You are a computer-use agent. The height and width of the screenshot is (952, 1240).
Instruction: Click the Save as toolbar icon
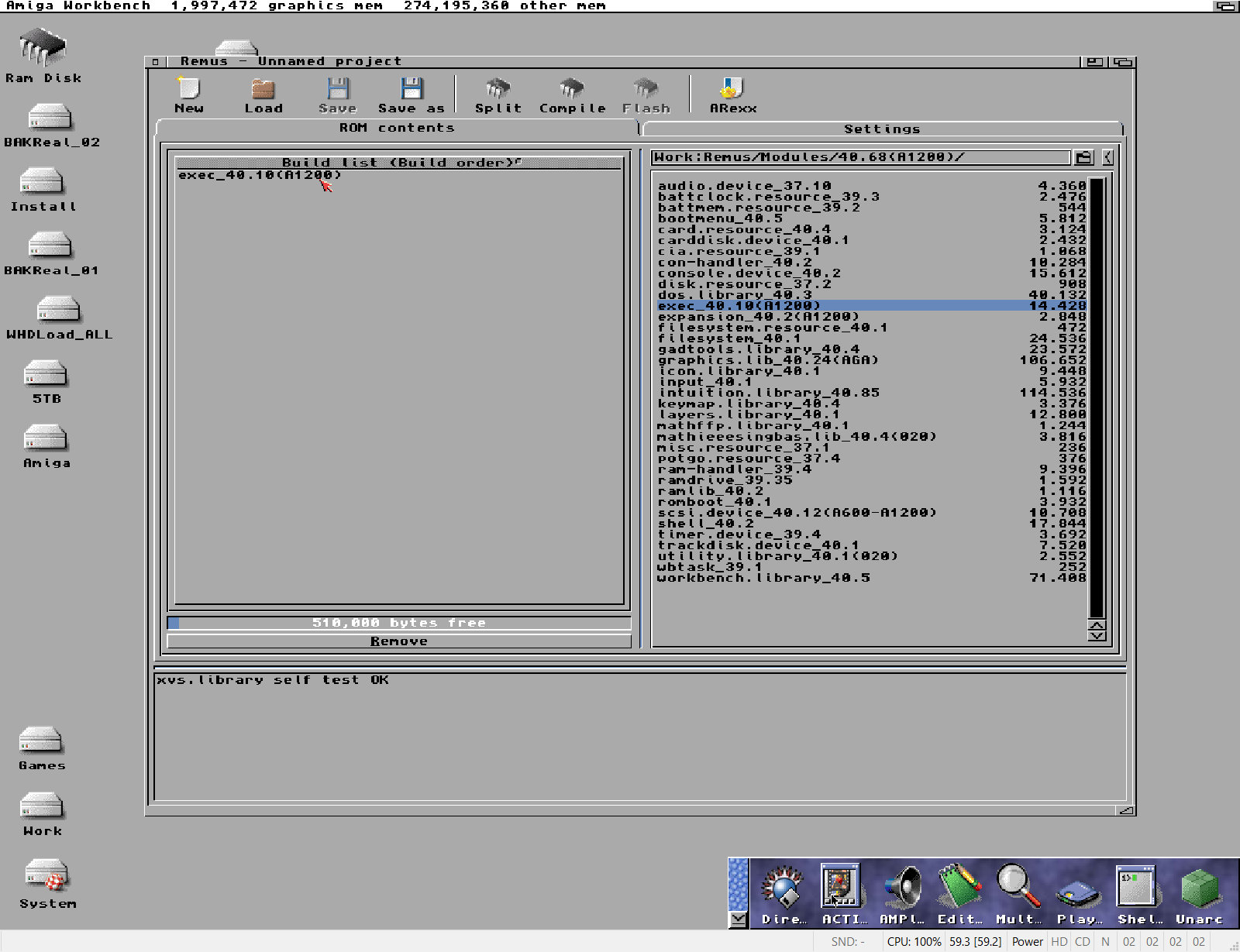point(412,95)
